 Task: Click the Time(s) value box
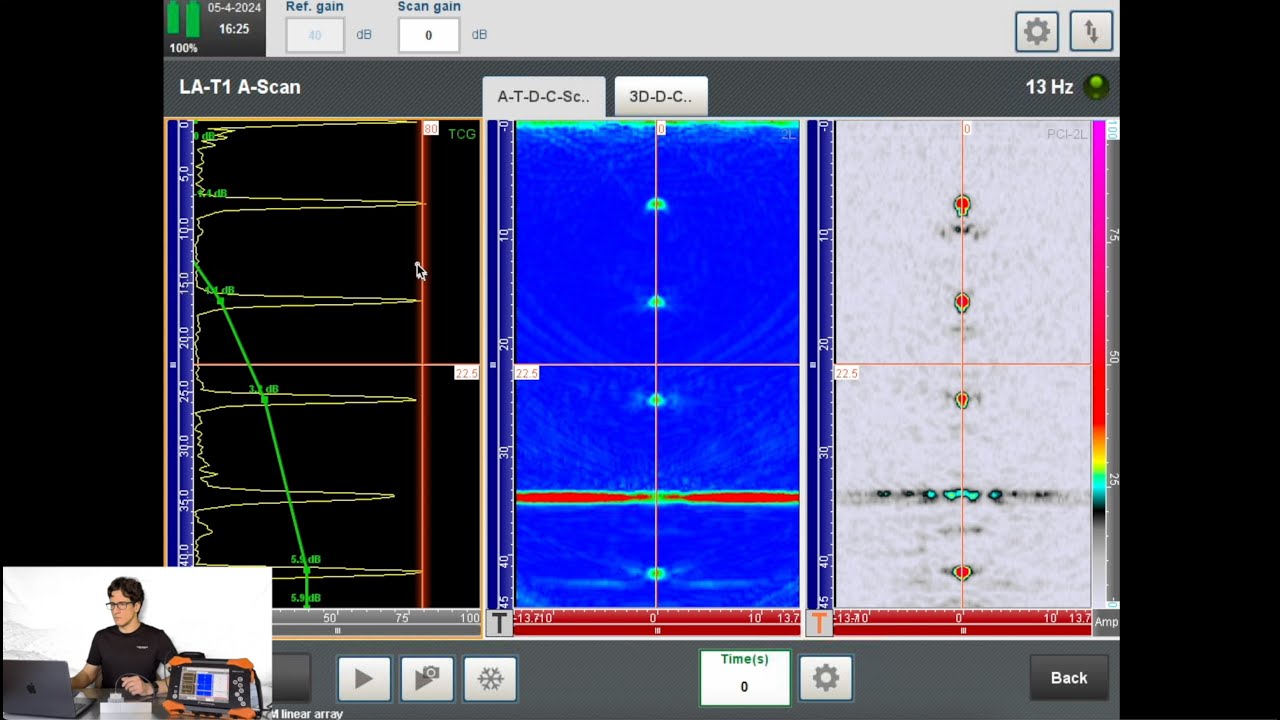click(744, 678)
